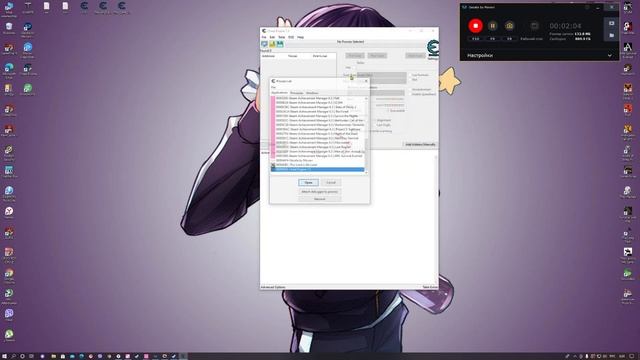Click Advanced Options at bottom of Cheat Engine
The width and height of the screenshot is (640, 360).
point(273,287)
